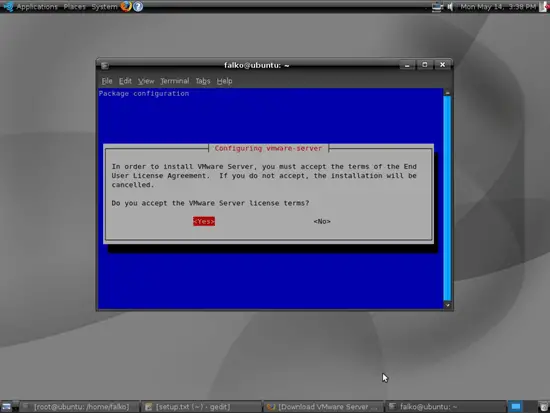Image resolution: width=550 pixels, height=413 pixels.
Task: Click the Show Desktop icon in bottom panel
Action: [x=7, y=407]
